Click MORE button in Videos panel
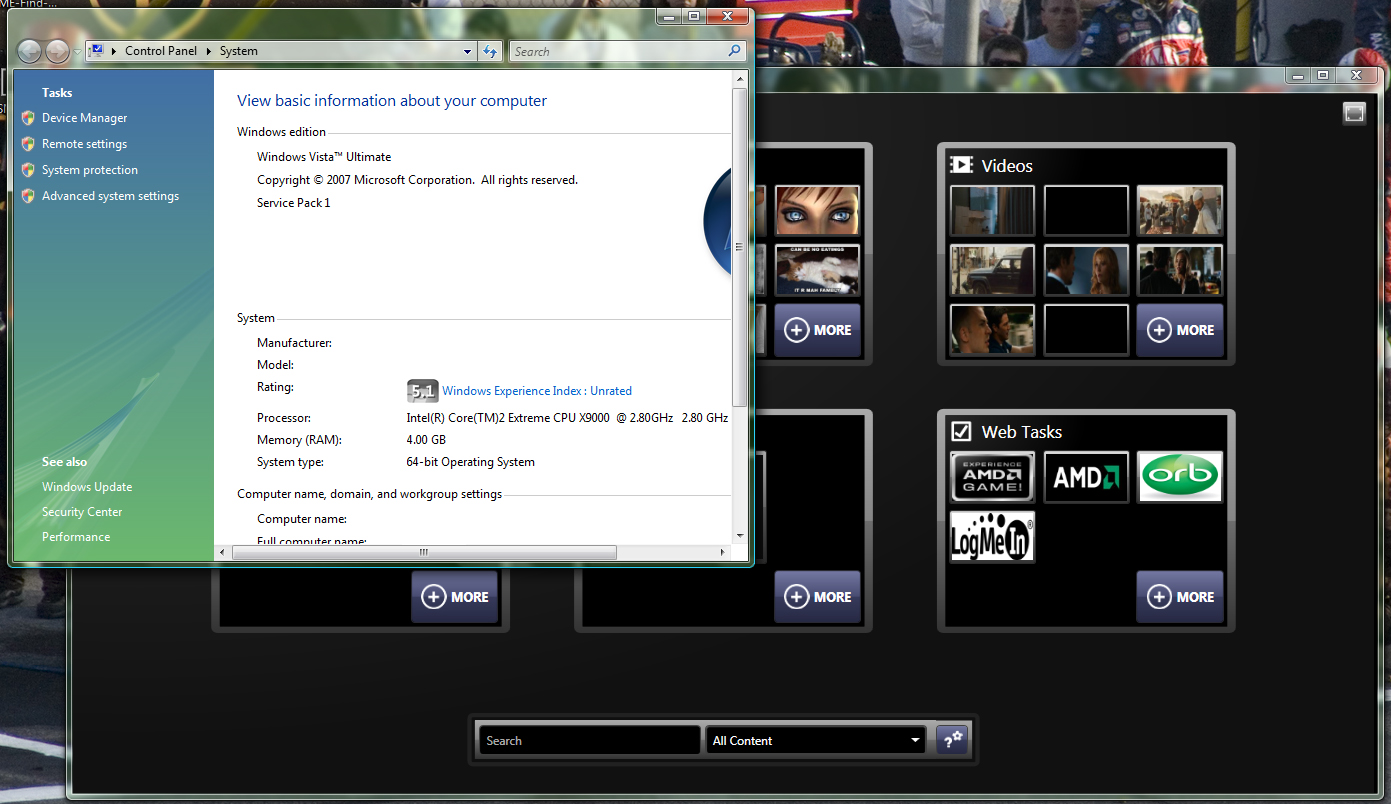This screenshot has height=804, width=1391. [1180, 330]
